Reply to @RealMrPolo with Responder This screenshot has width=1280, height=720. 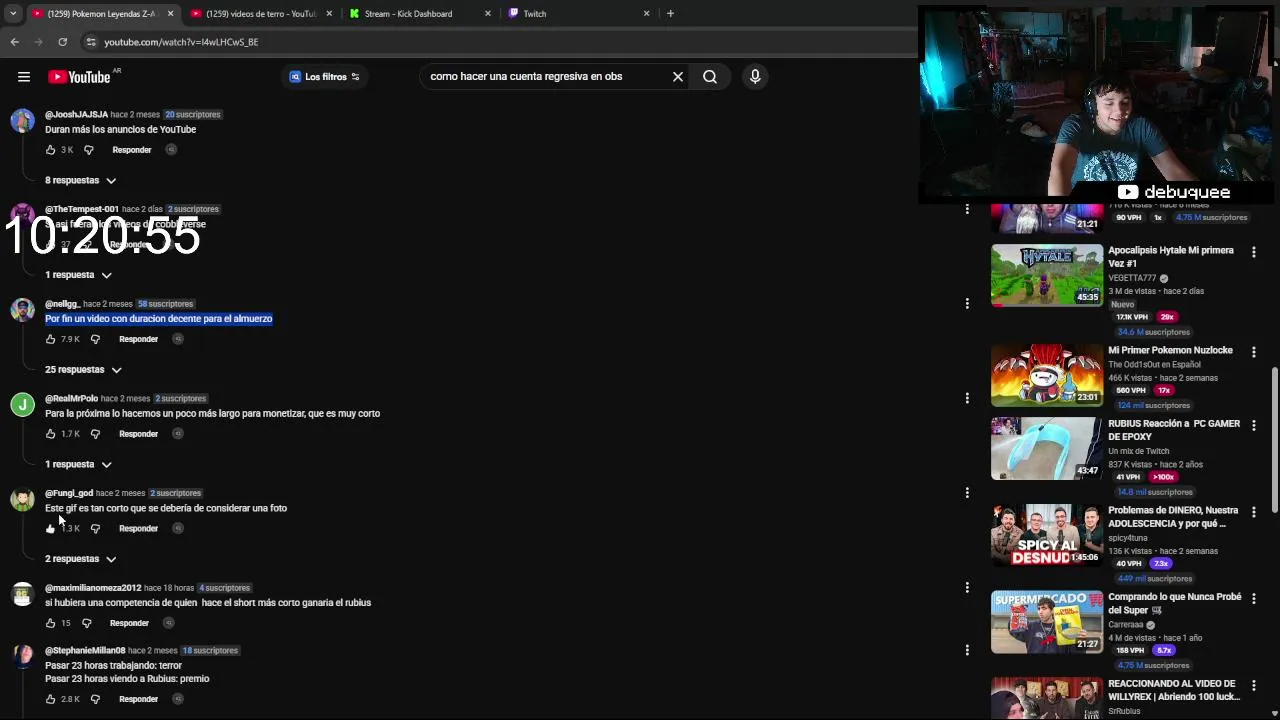[138, 434]
